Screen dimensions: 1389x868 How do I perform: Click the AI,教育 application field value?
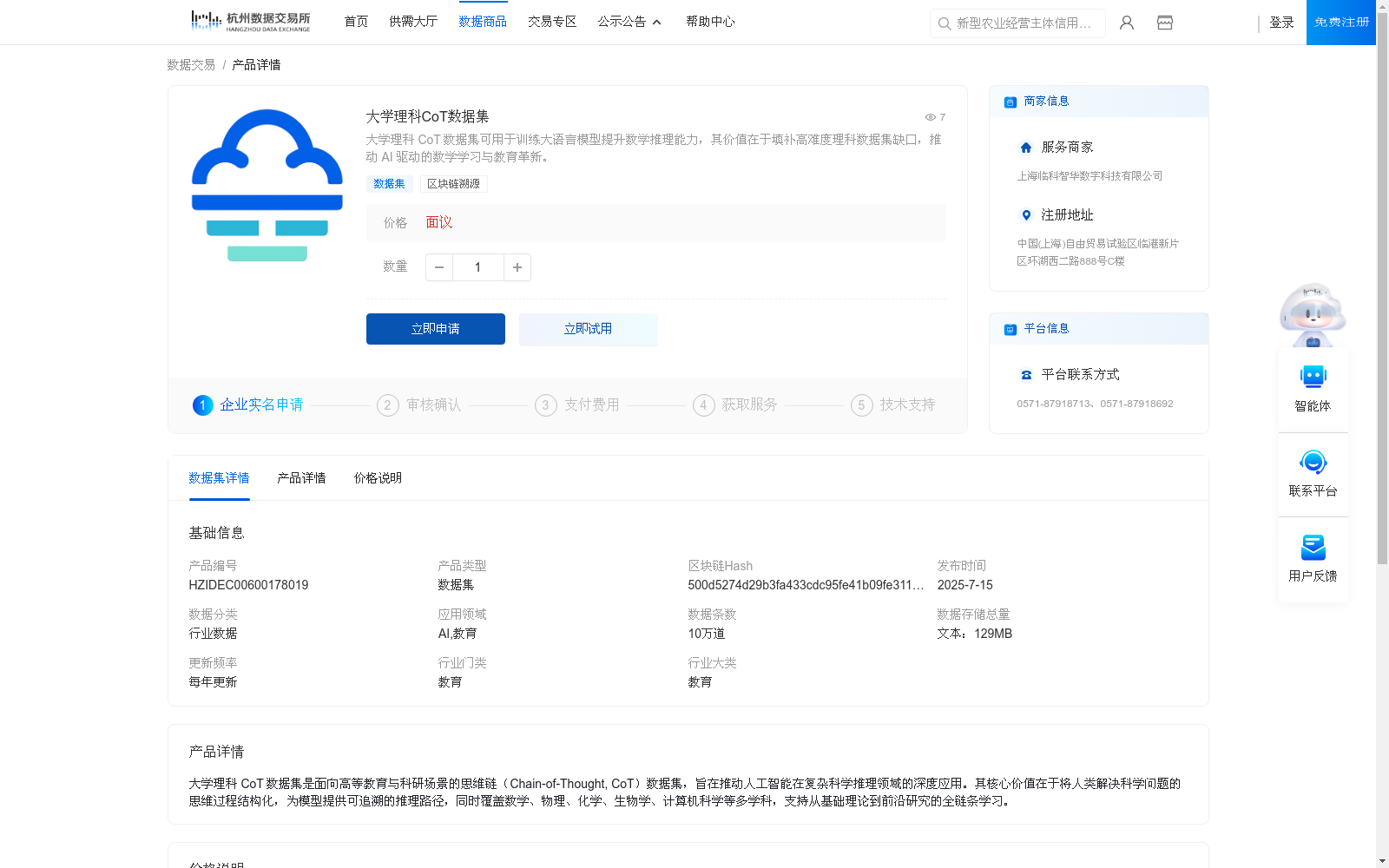tap(458, 634)
